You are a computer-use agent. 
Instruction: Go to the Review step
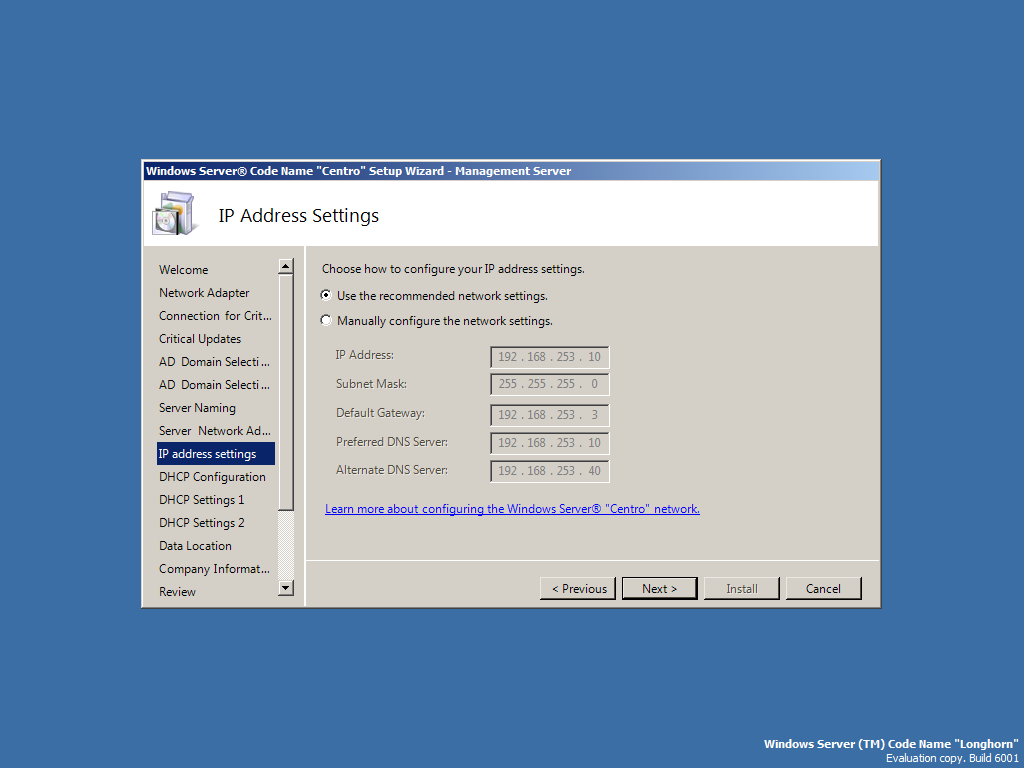(x=177, y=592)
